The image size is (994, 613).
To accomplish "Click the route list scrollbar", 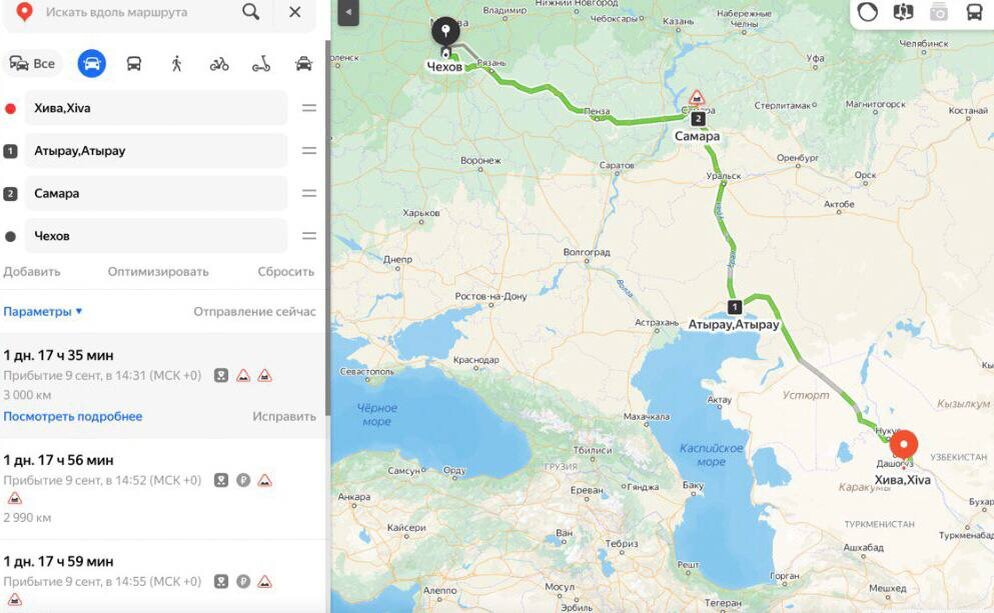I will point(328,228).
